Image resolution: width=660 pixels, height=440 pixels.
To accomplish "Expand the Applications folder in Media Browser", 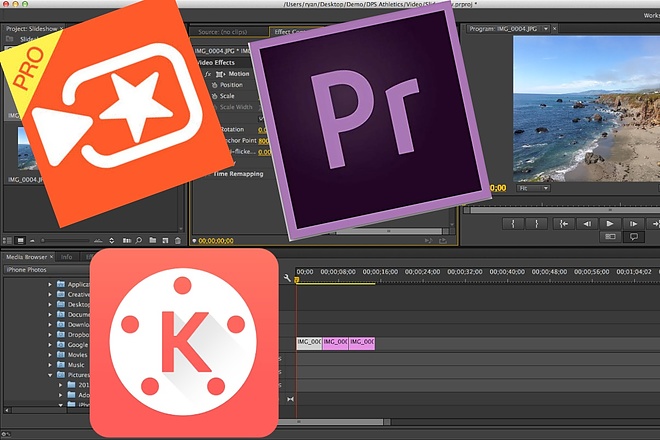I will click(50, 285).
